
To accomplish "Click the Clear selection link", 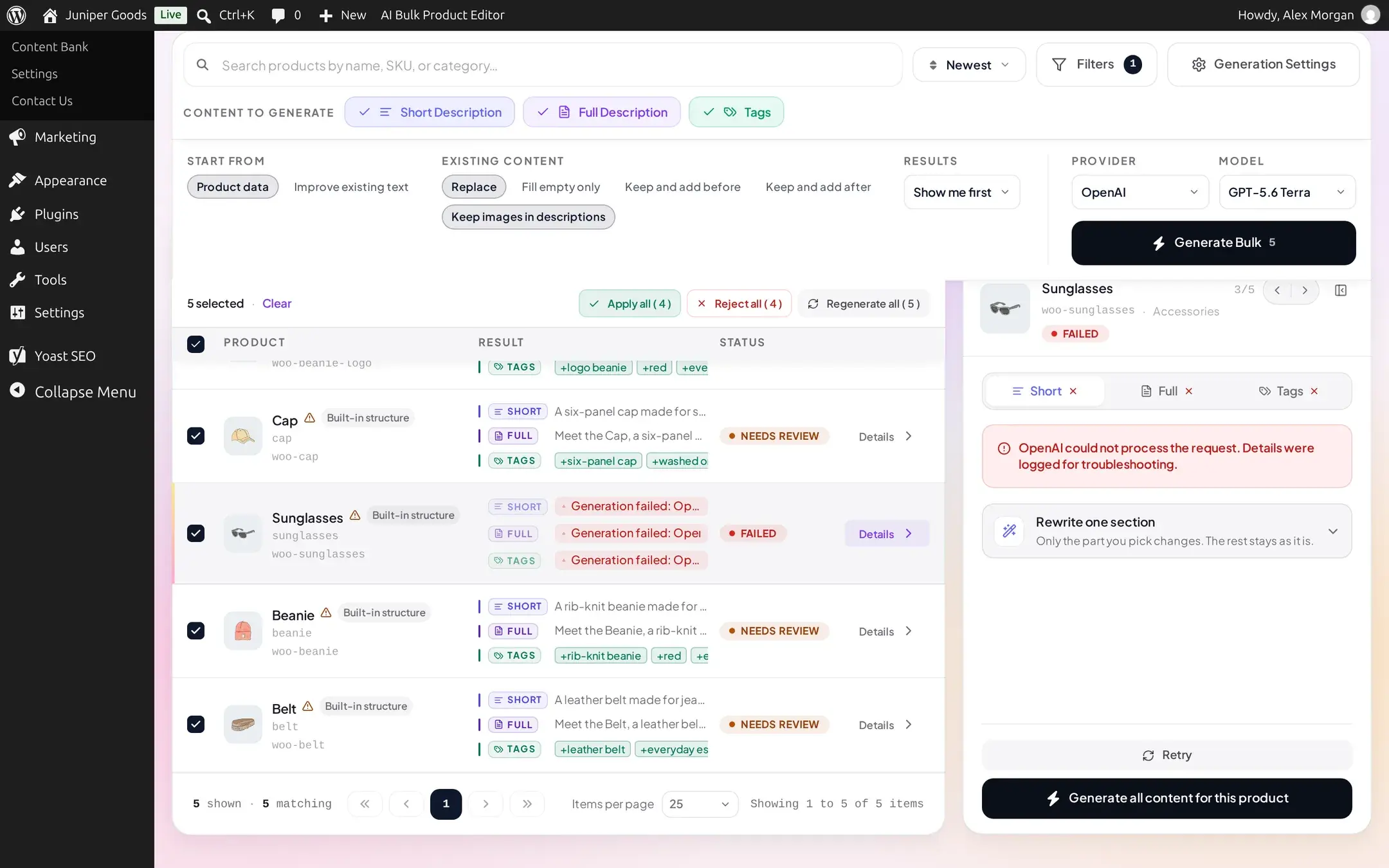I will click(x=277, y=303).
